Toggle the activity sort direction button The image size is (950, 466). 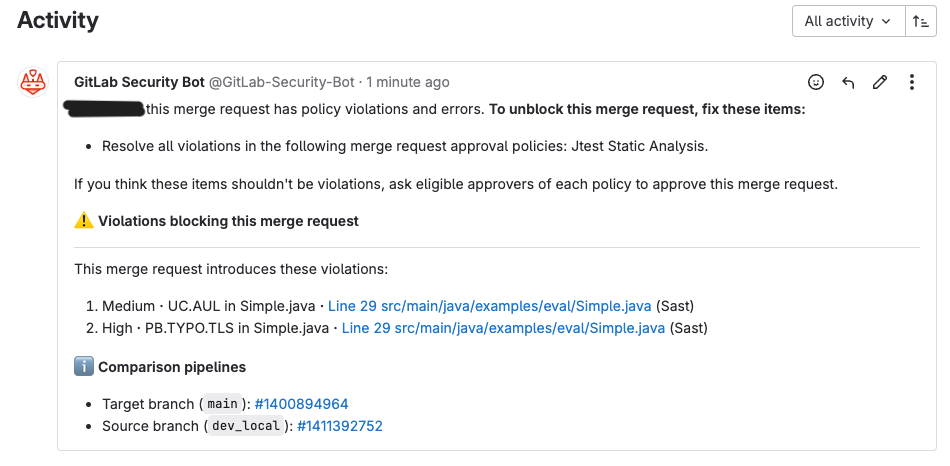[920, 21]
